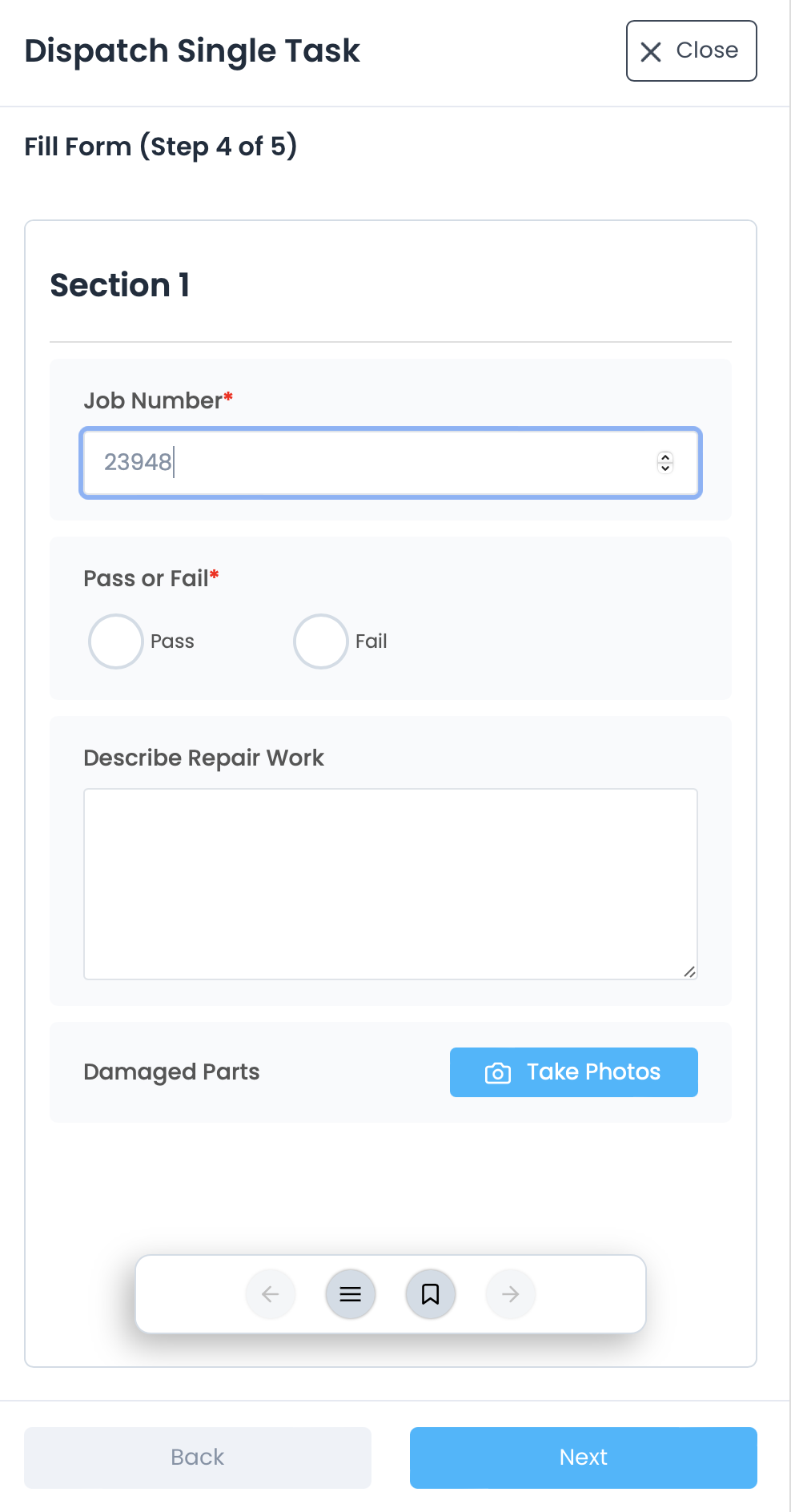
Task: Click the camera icon on Take Photos
Action: coord(496,1072)
